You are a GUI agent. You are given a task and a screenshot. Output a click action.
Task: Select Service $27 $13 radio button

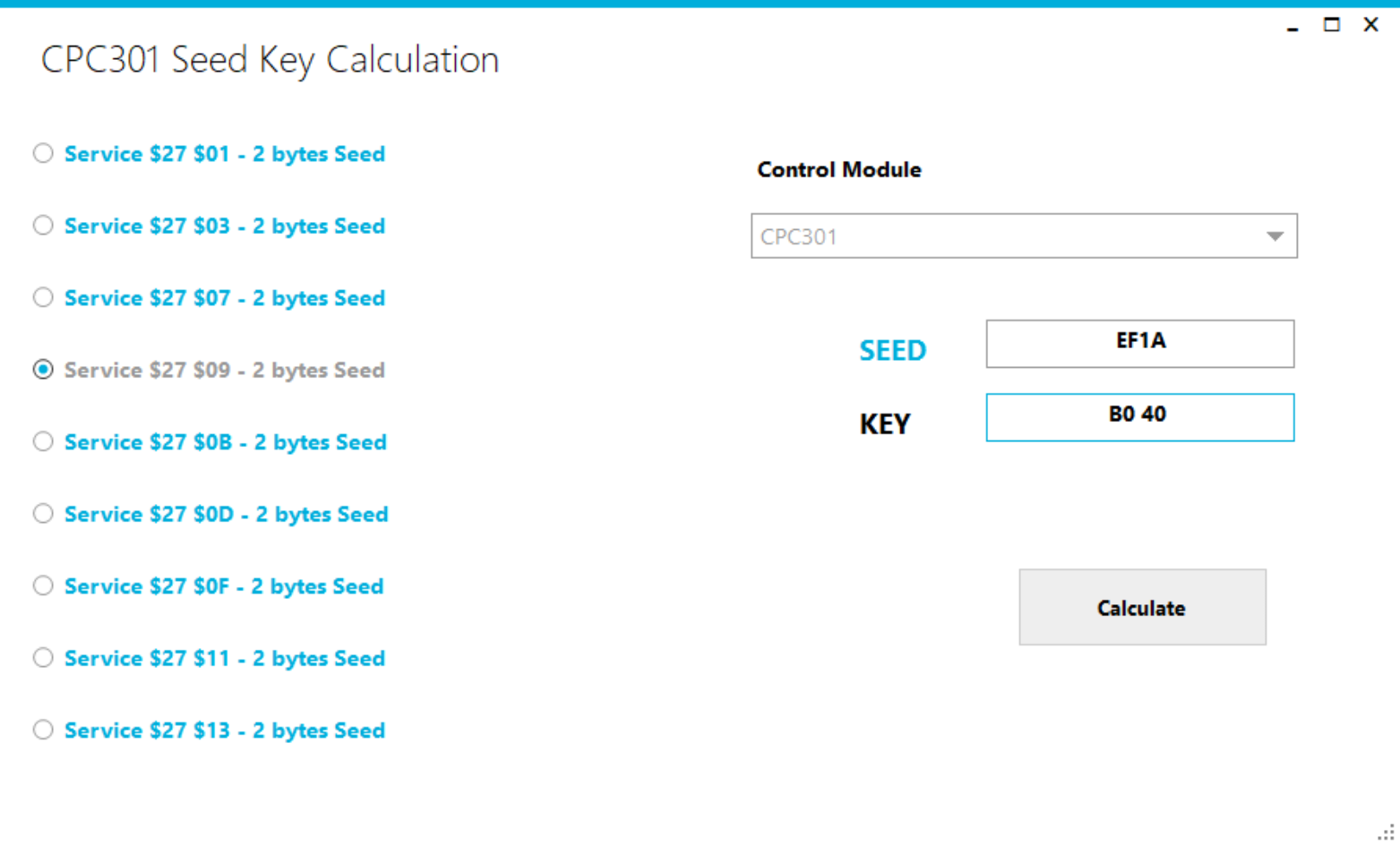point(43,730)
